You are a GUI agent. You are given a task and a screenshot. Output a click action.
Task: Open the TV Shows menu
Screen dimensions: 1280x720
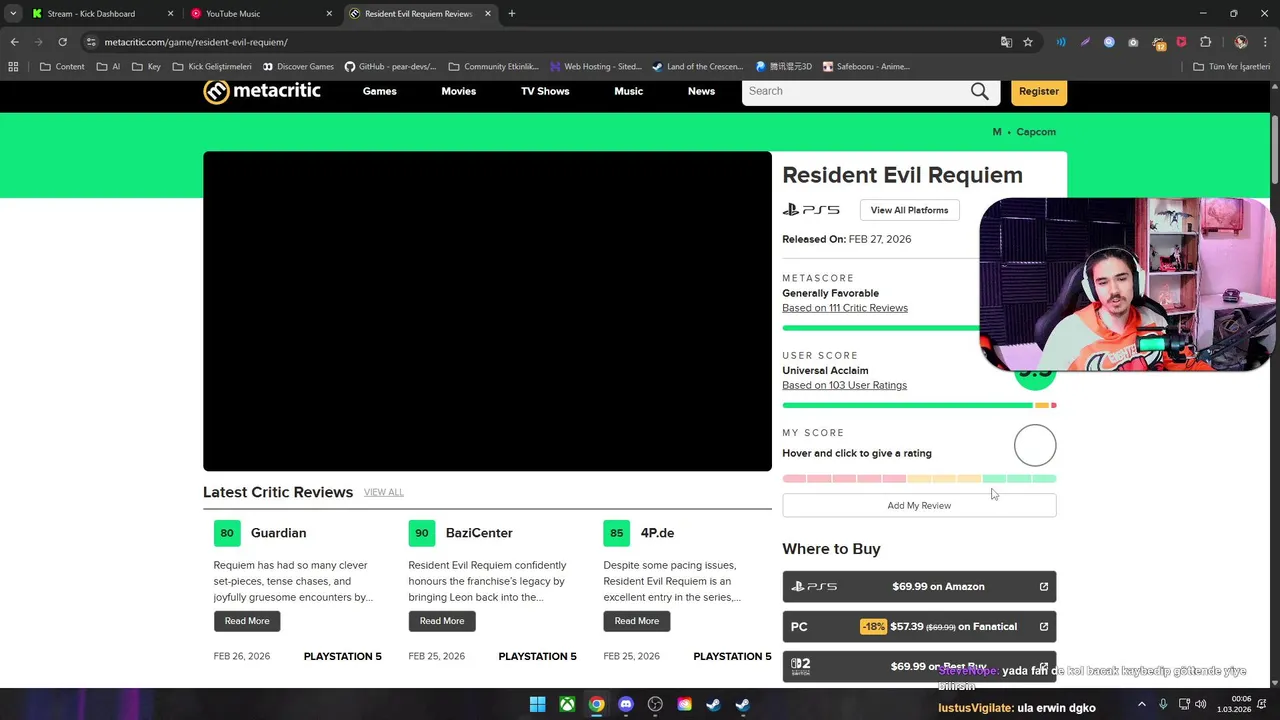coord(545,91)
